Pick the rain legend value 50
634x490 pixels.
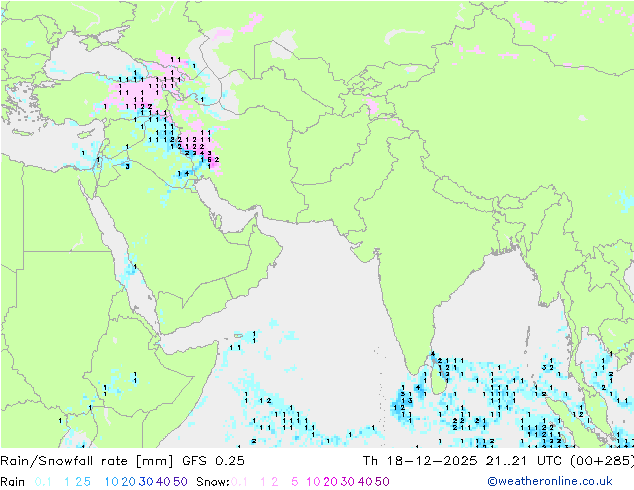point(180,482)
